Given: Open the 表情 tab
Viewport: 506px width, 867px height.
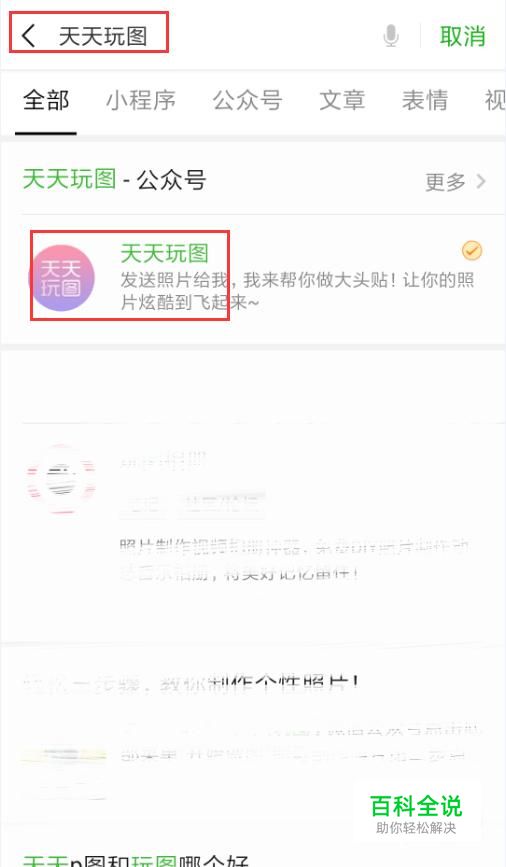Looking at the screenshot, I should [425, 101].
